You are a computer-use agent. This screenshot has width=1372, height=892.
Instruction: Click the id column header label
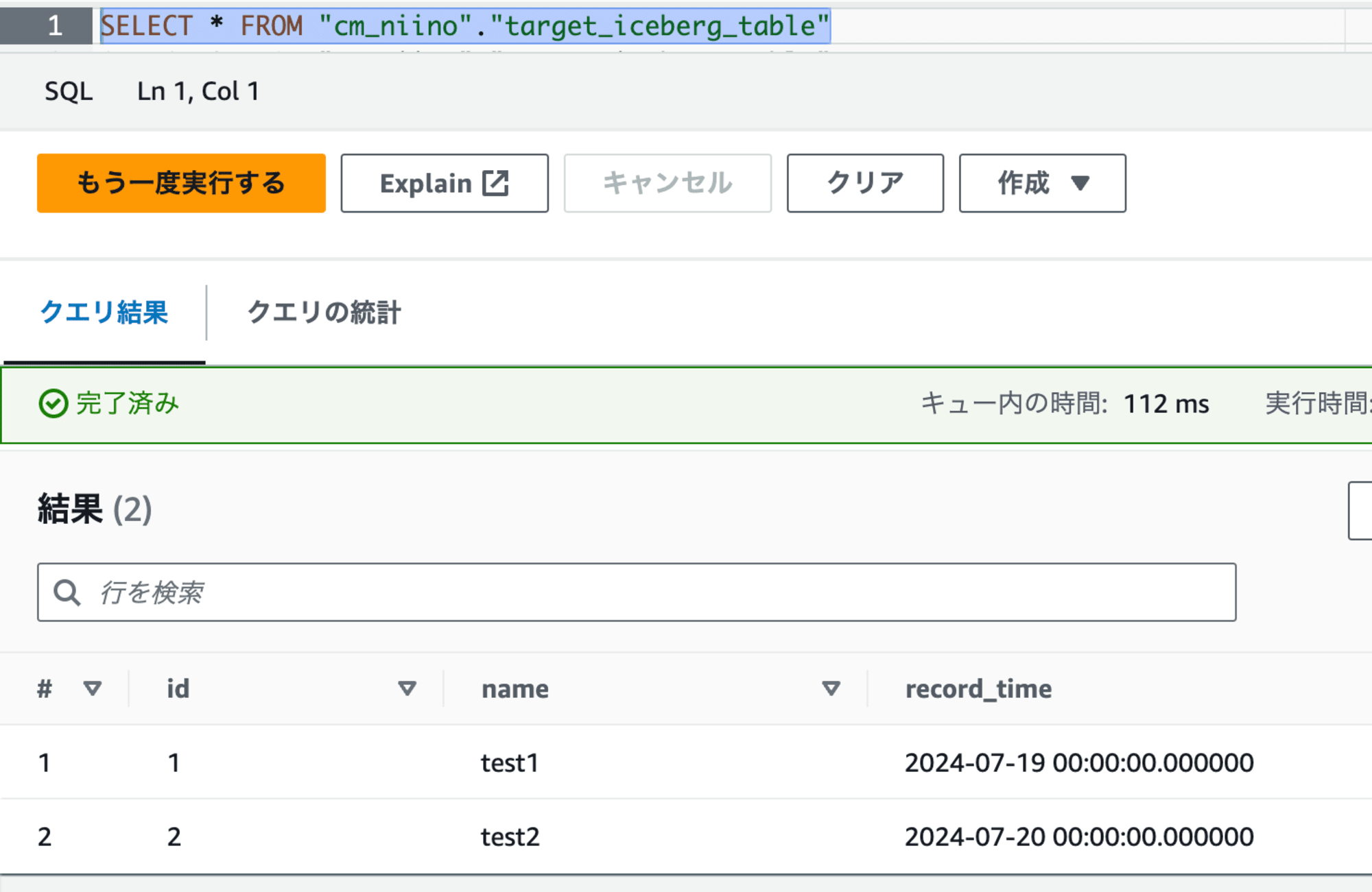178,688
